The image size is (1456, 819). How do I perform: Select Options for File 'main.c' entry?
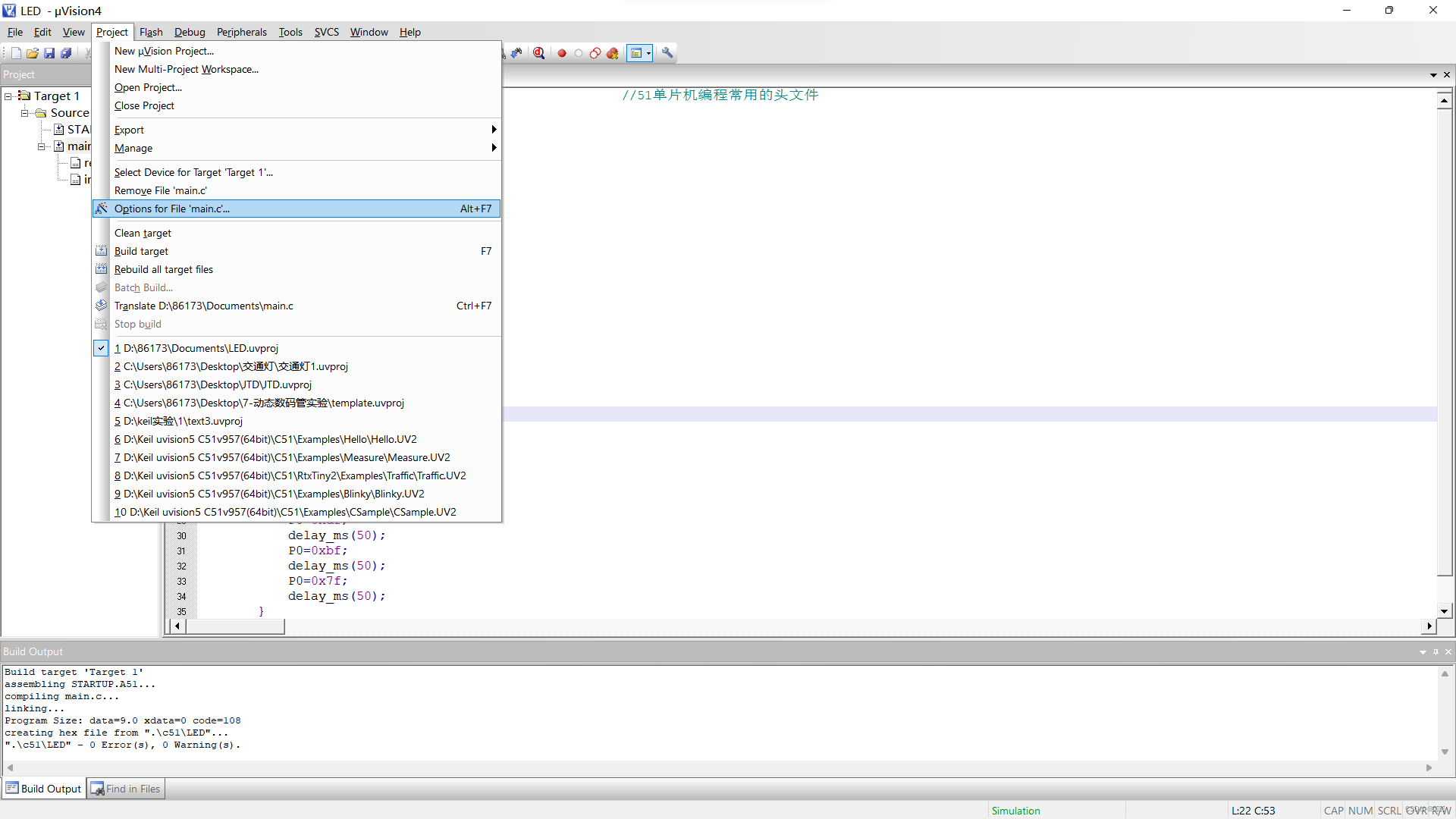point(172,209)
